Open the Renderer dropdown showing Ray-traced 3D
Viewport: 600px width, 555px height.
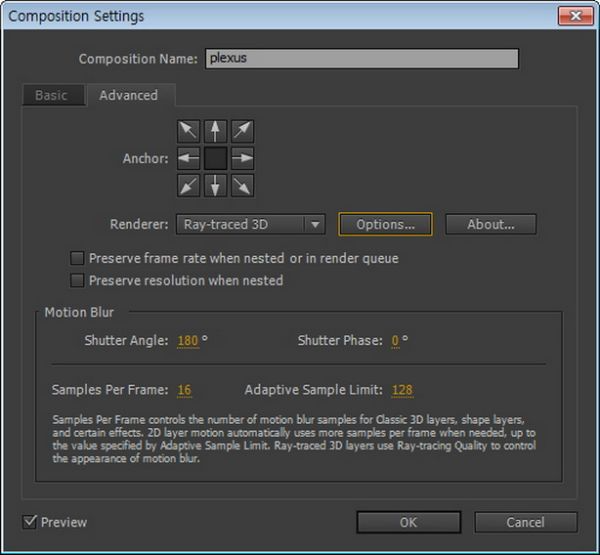click(x=251, y=224)
